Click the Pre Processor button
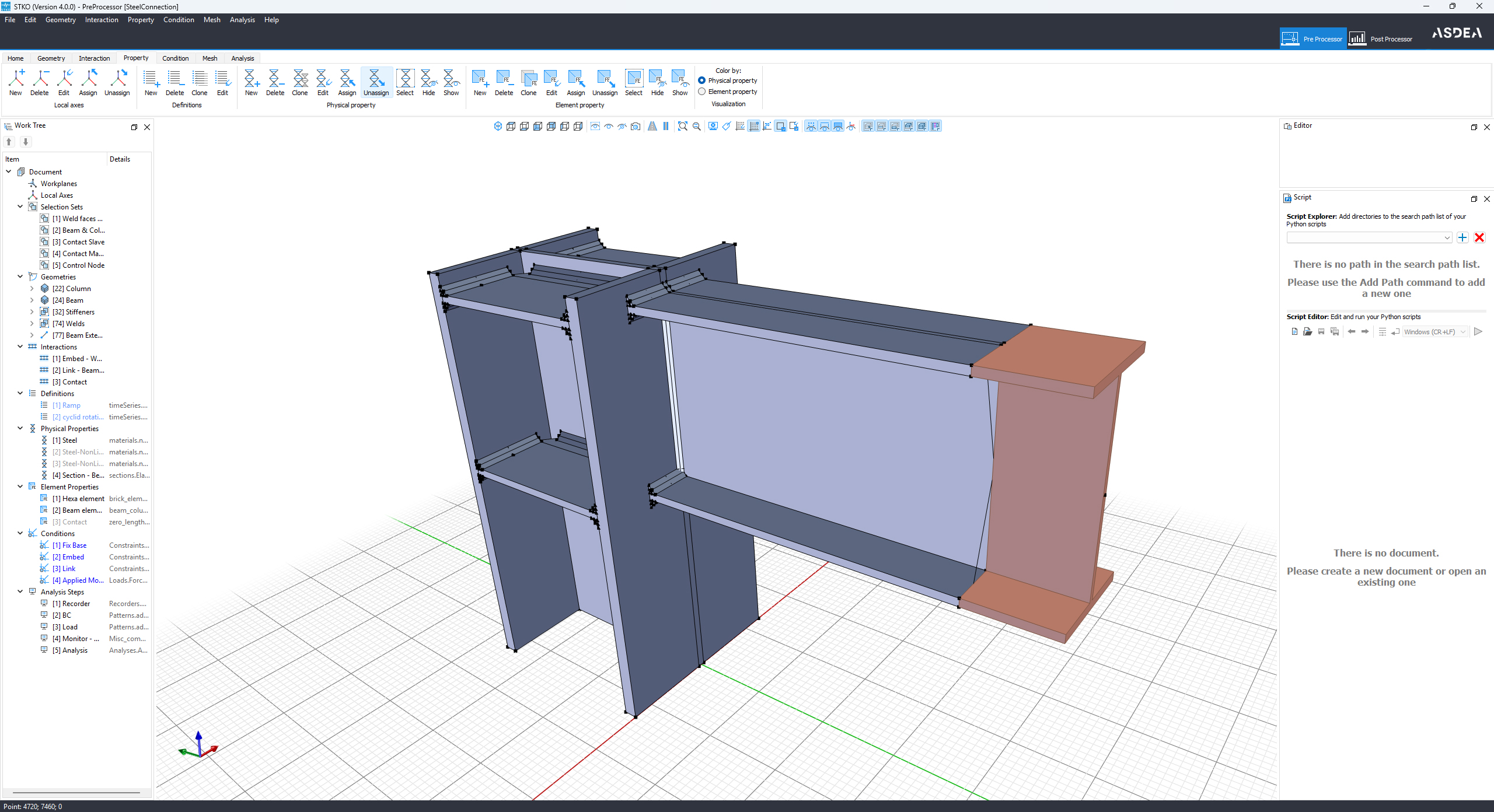Viewport: 1494px width, 812px height. pos(1313,38)
